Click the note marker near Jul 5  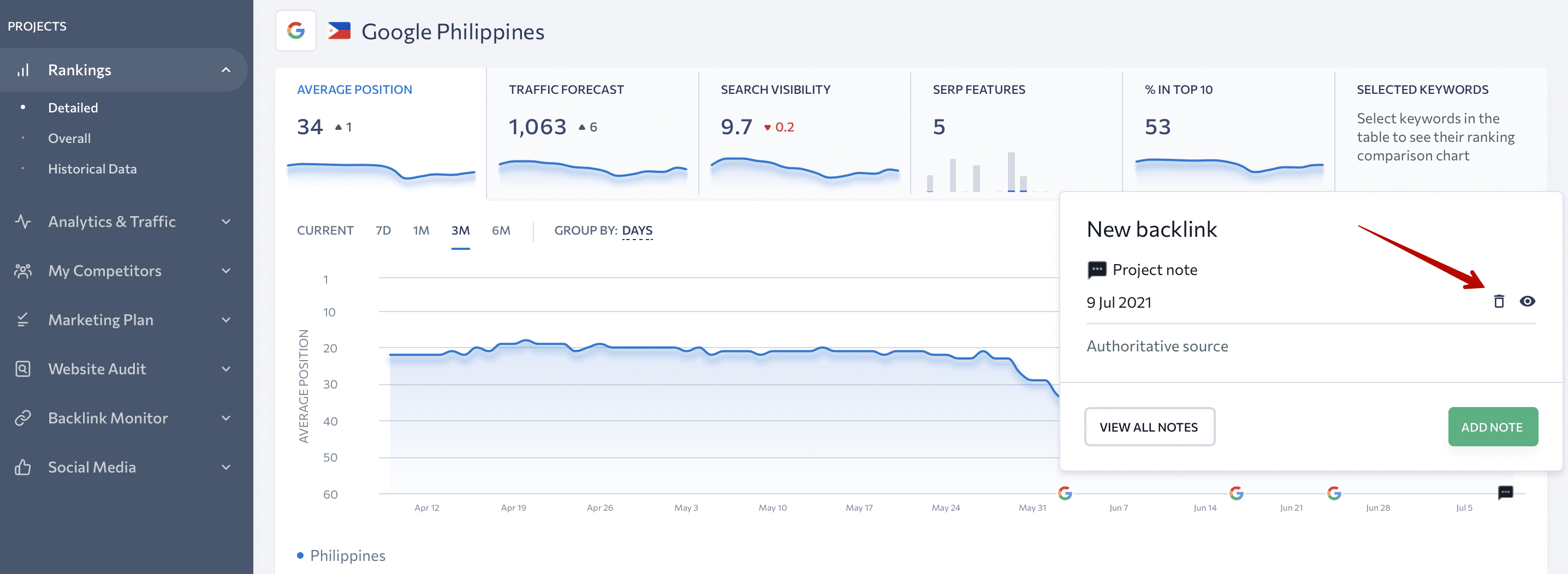pos(1505,493)
